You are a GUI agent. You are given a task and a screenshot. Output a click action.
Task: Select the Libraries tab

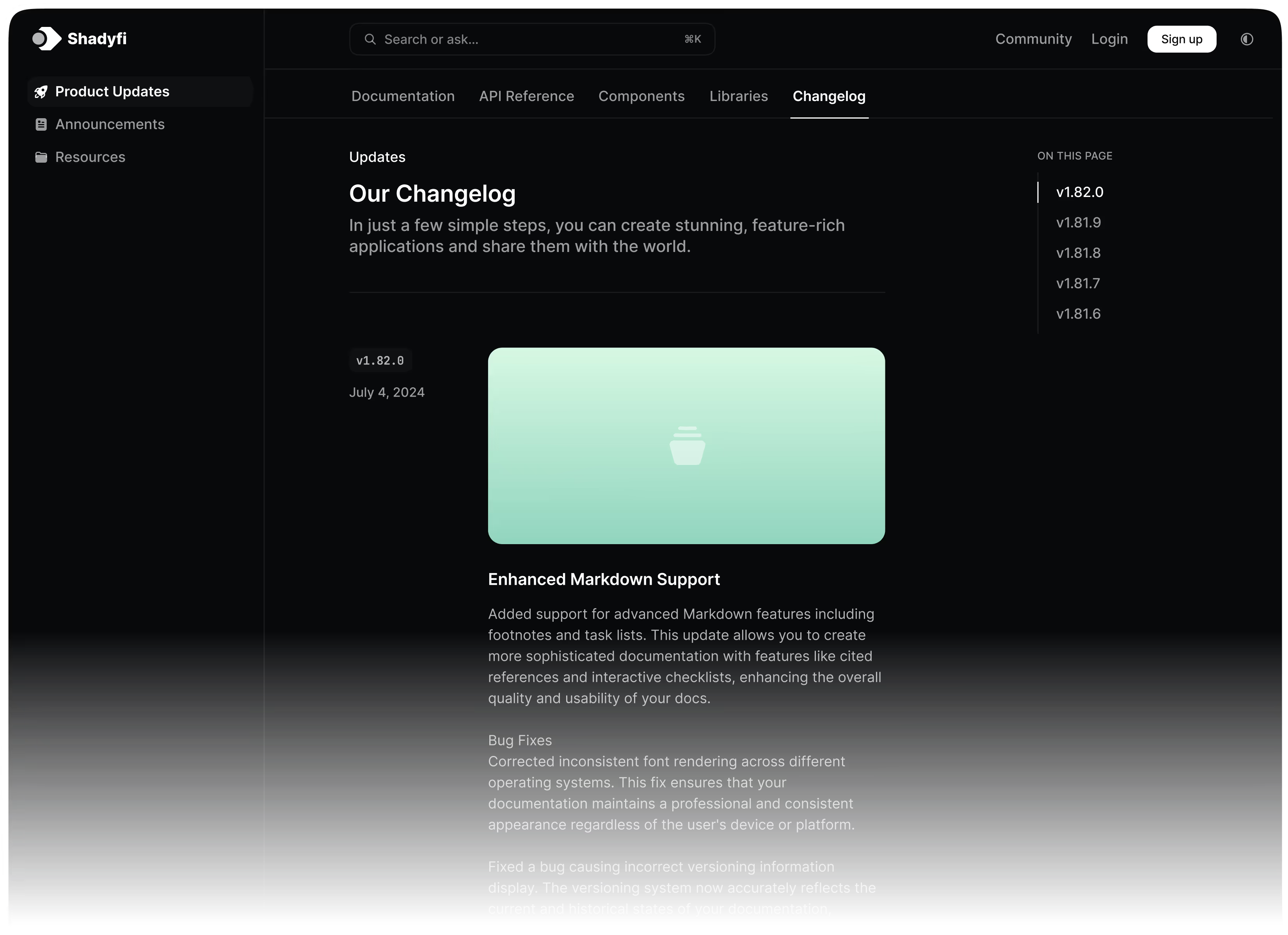click(x=738, y=96)
